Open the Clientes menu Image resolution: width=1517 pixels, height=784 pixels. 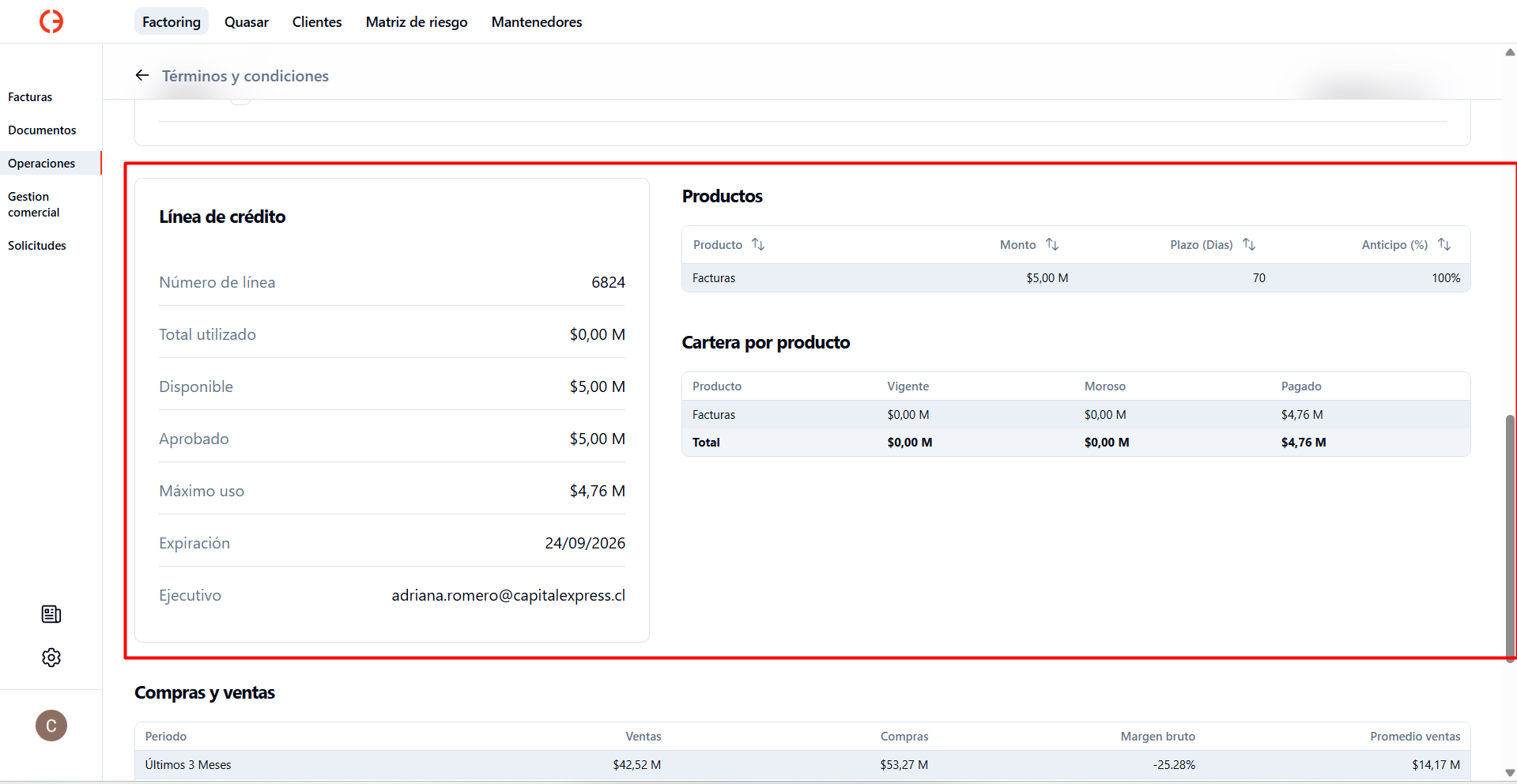coord(317,21)
